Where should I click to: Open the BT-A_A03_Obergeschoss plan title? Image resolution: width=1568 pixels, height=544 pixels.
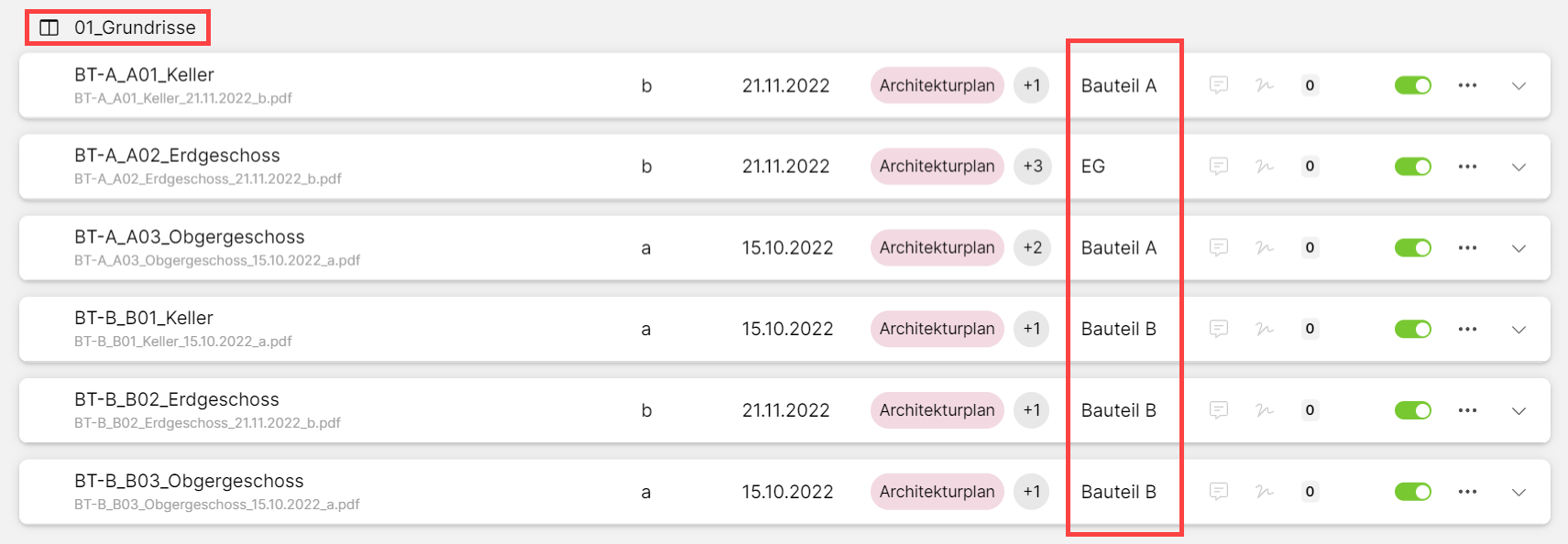click(189, 237)
